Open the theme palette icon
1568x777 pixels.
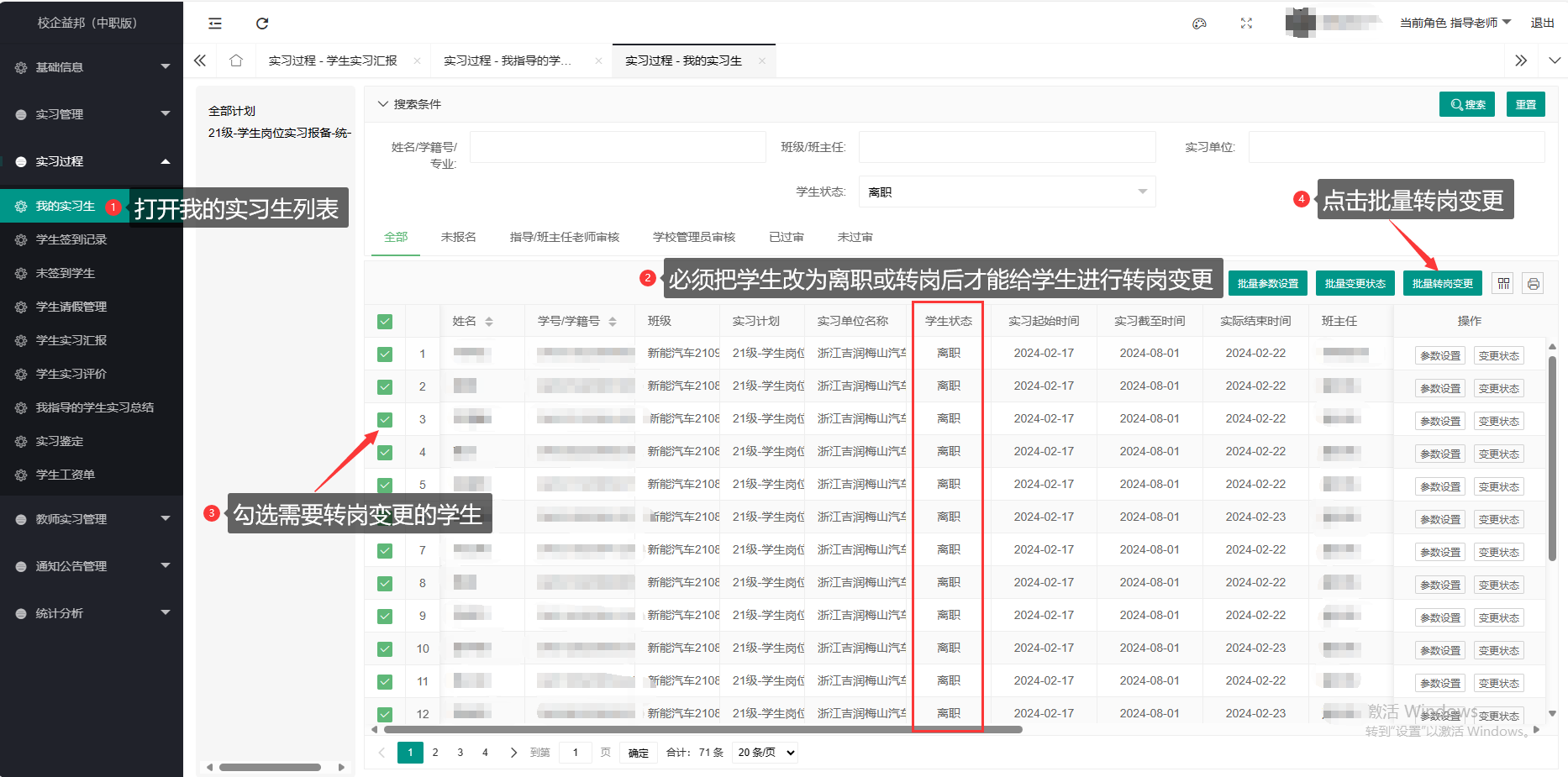click(x=1199, y=24)
